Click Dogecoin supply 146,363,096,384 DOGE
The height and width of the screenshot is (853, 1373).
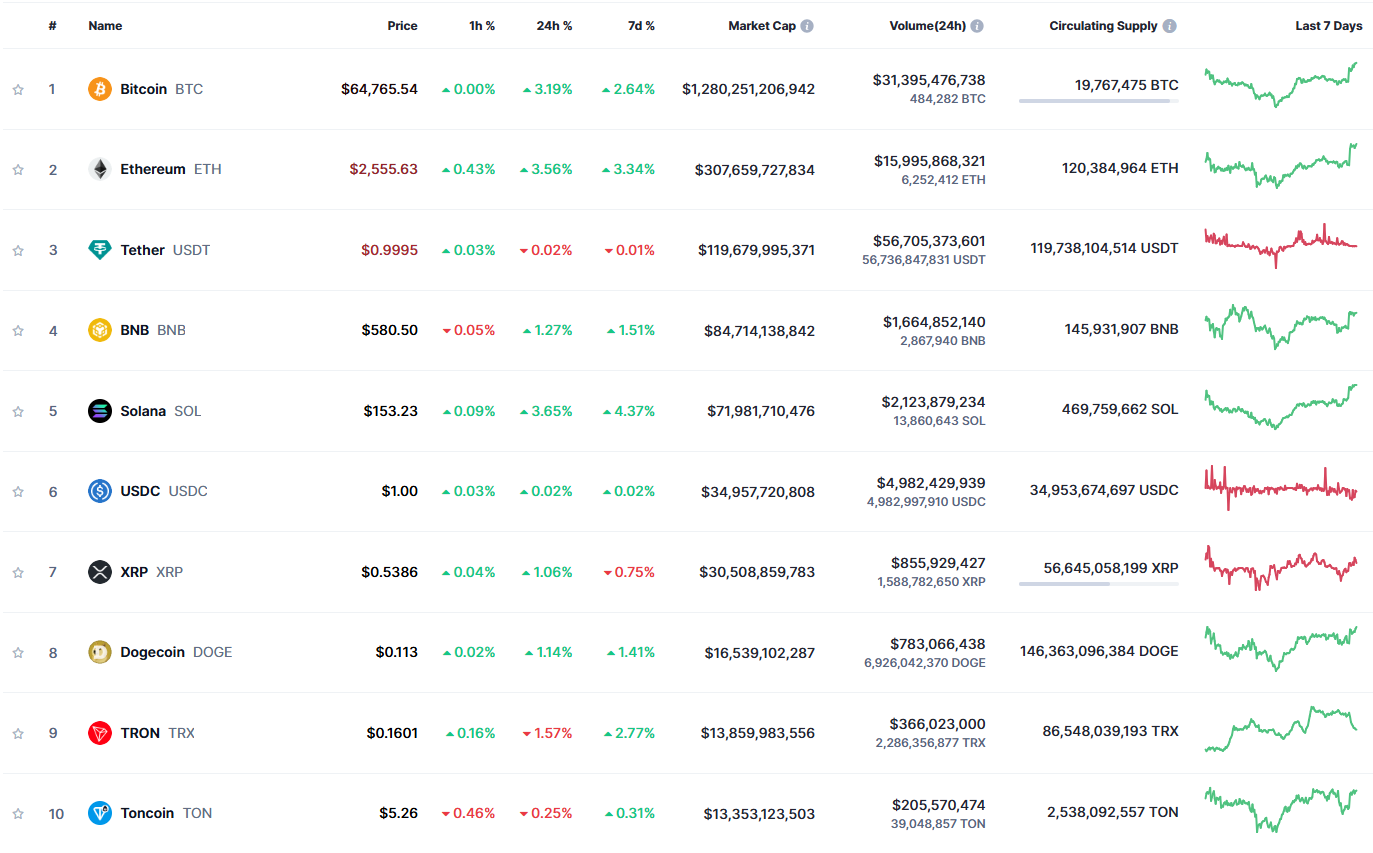pos(1099,651)
